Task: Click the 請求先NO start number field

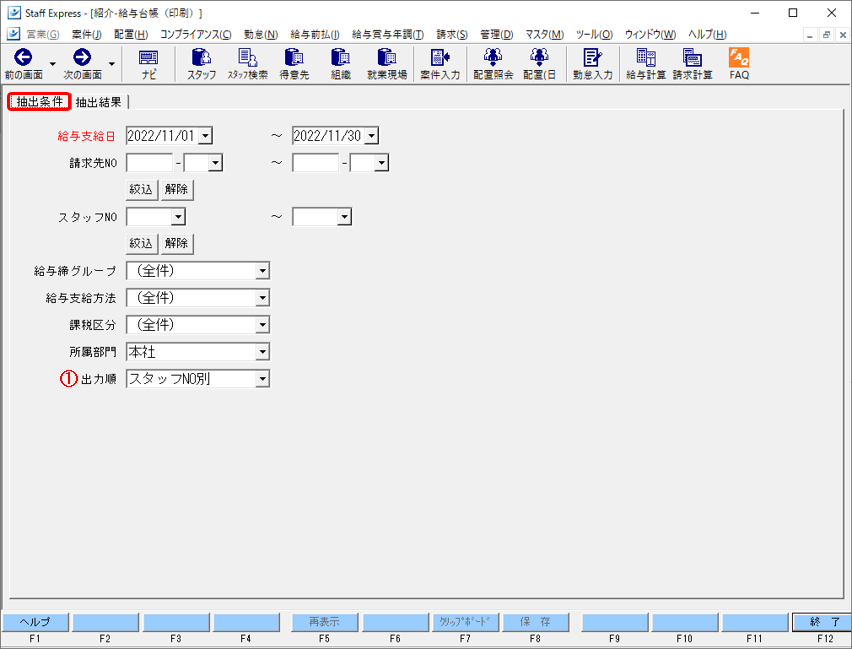Action: pyautogui.click(x=149, y=163)
